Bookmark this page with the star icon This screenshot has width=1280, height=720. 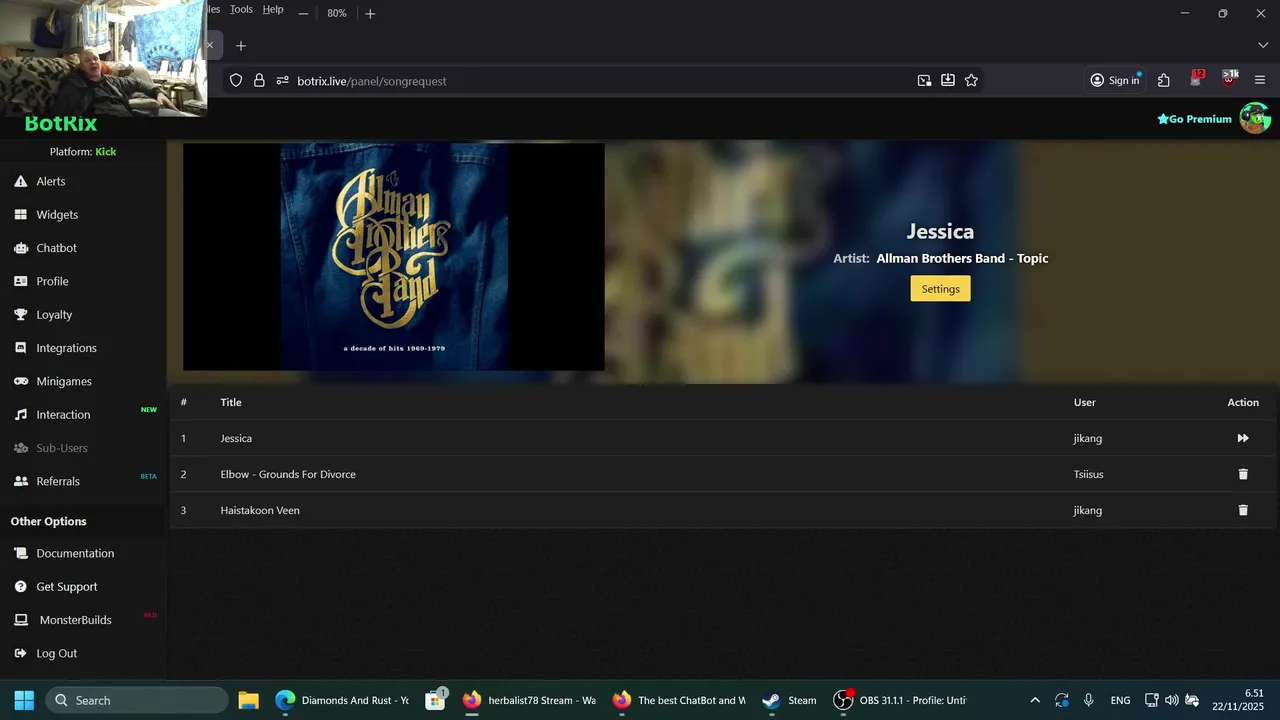click(x=971, y=81)
